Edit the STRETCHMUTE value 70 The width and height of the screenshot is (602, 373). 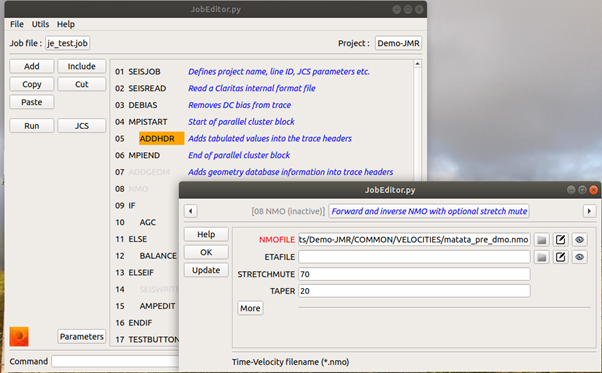pyautogui.click(x=414, y=274)
